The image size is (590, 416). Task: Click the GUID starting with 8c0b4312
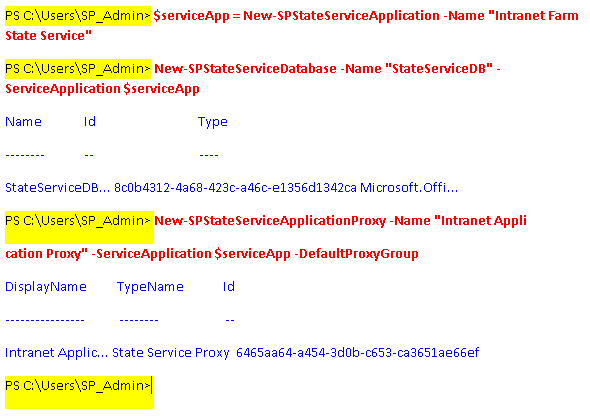click(x=235, y=187)
